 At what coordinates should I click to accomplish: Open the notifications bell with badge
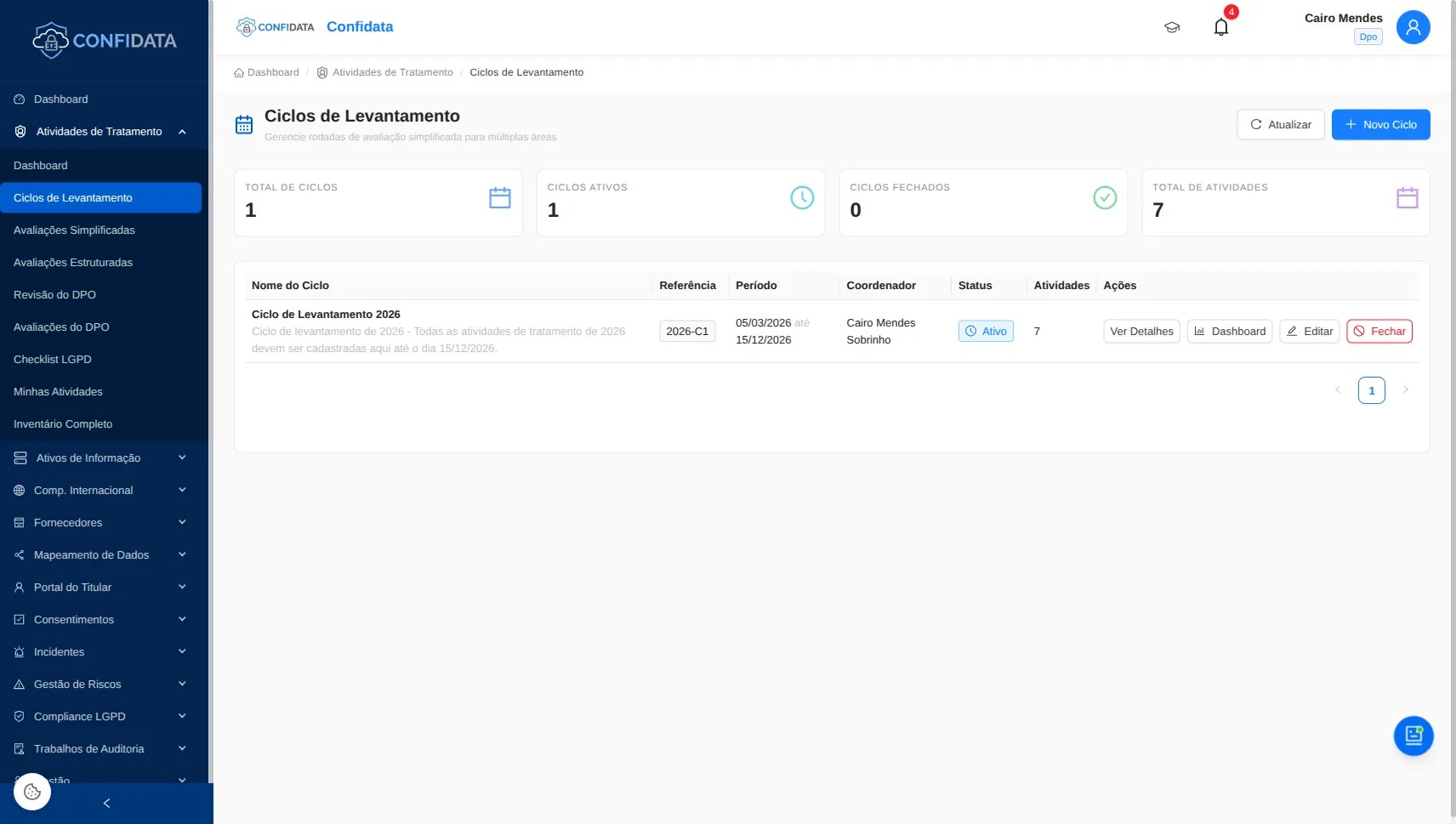coord(1220,26)
